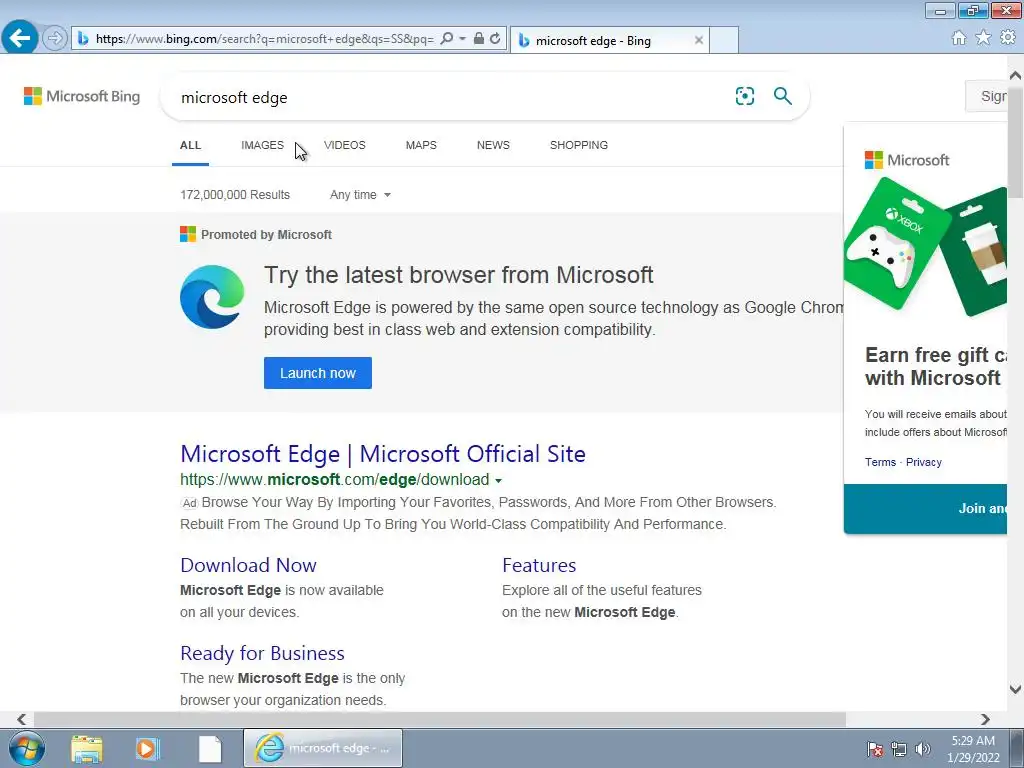
Task: Click the Action Center flag tray icon
Action: point(874,749)
